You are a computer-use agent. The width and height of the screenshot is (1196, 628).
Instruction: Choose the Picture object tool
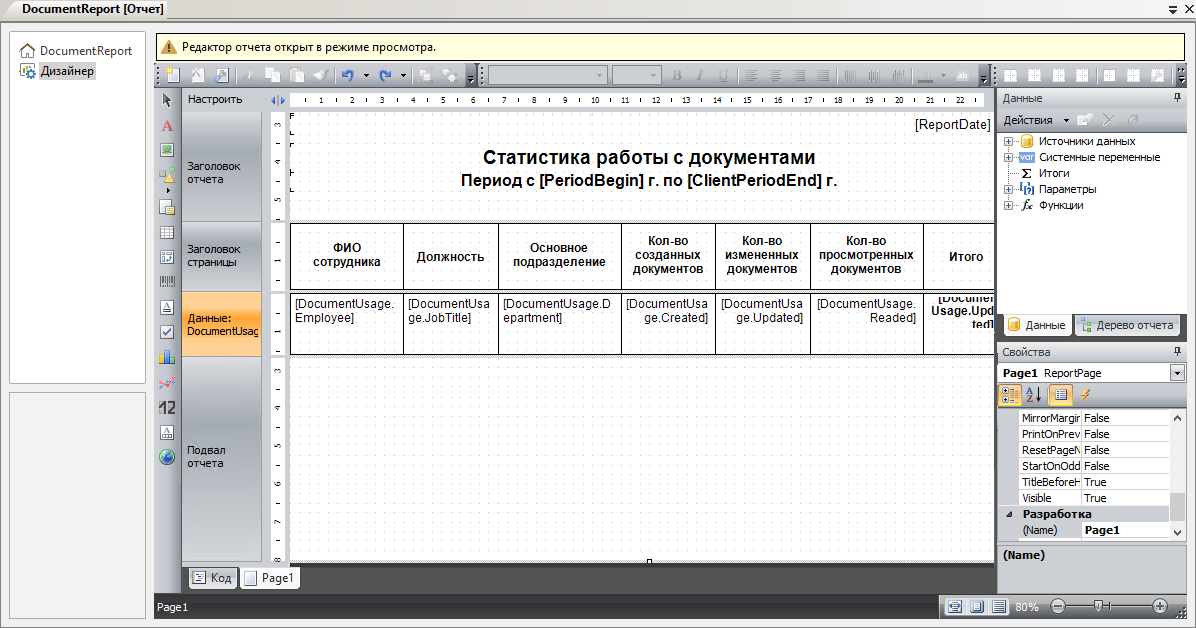(167, 150)
